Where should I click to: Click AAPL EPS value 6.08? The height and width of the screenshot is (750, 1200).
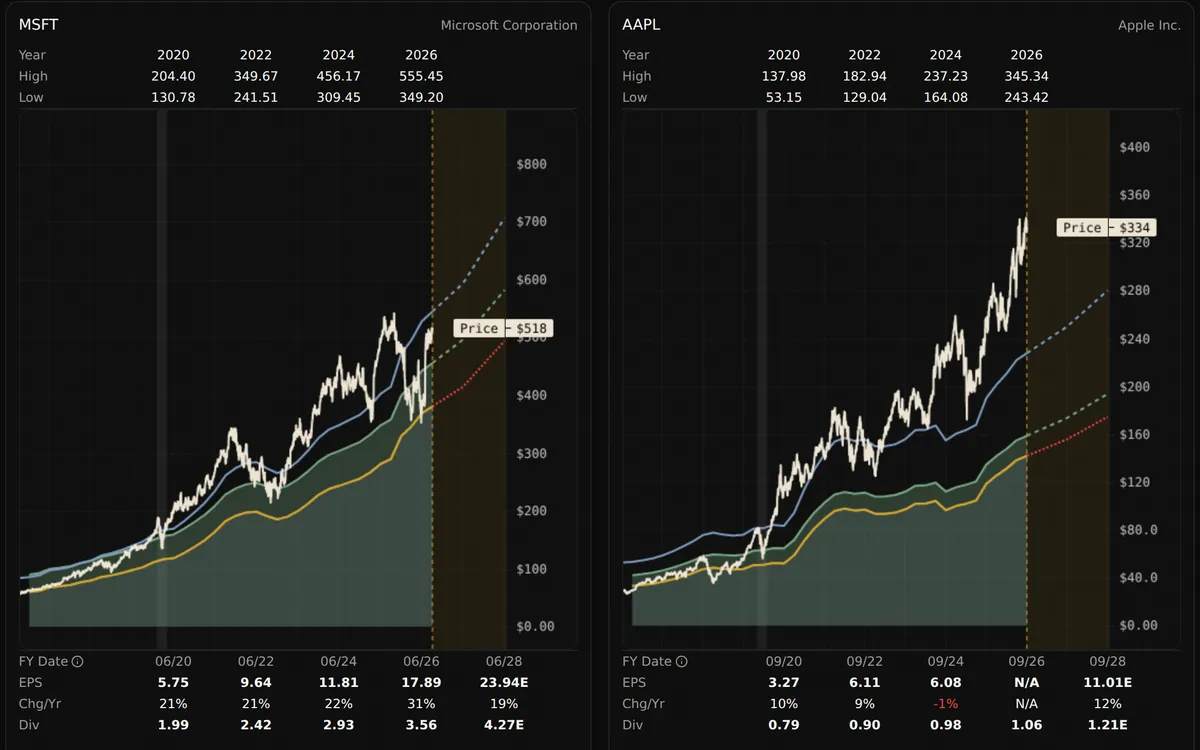(x=946, y=683)
